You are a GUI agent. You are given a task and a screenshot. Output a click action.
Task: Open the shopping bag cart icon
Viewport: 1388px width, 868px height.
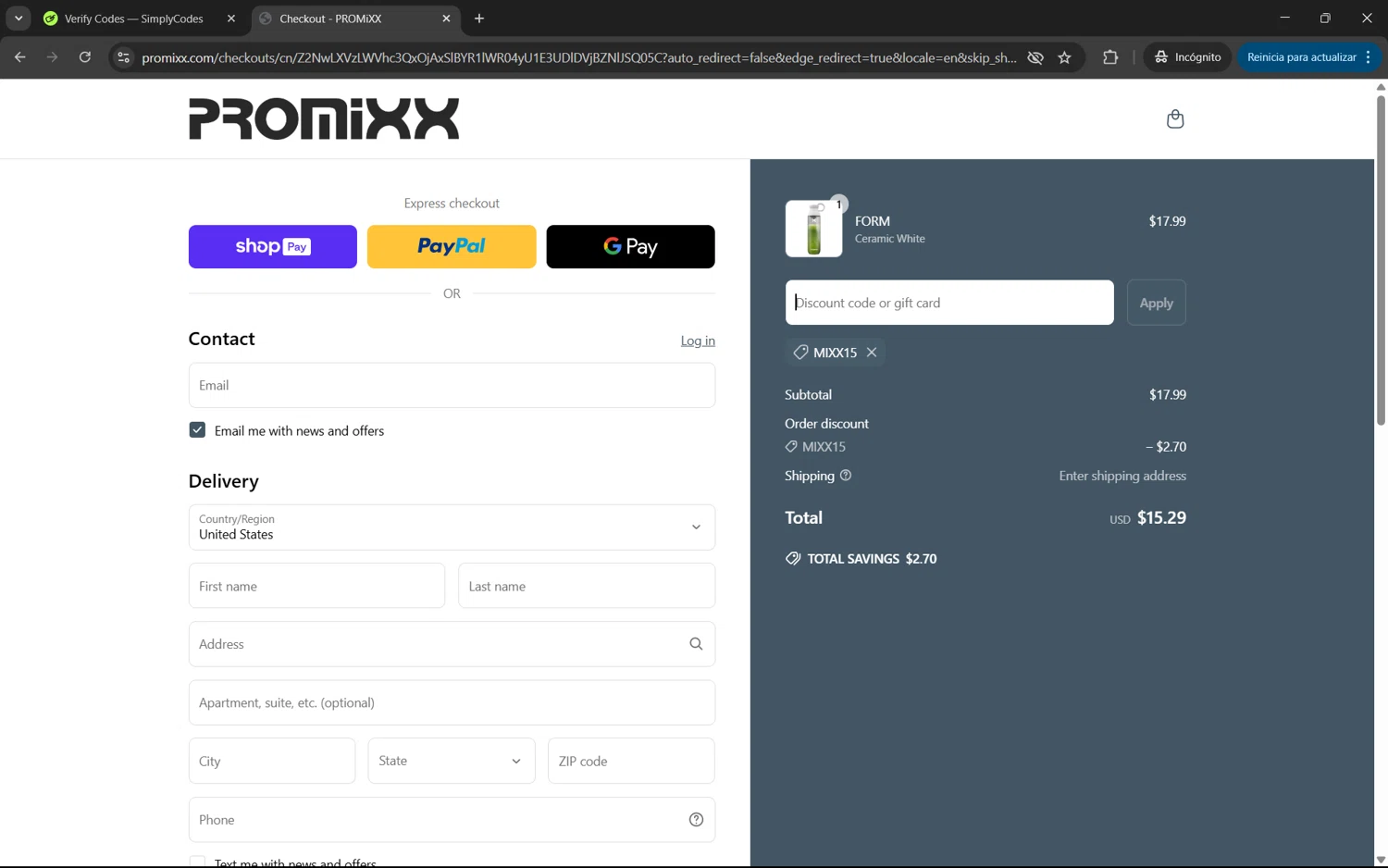1175,118
